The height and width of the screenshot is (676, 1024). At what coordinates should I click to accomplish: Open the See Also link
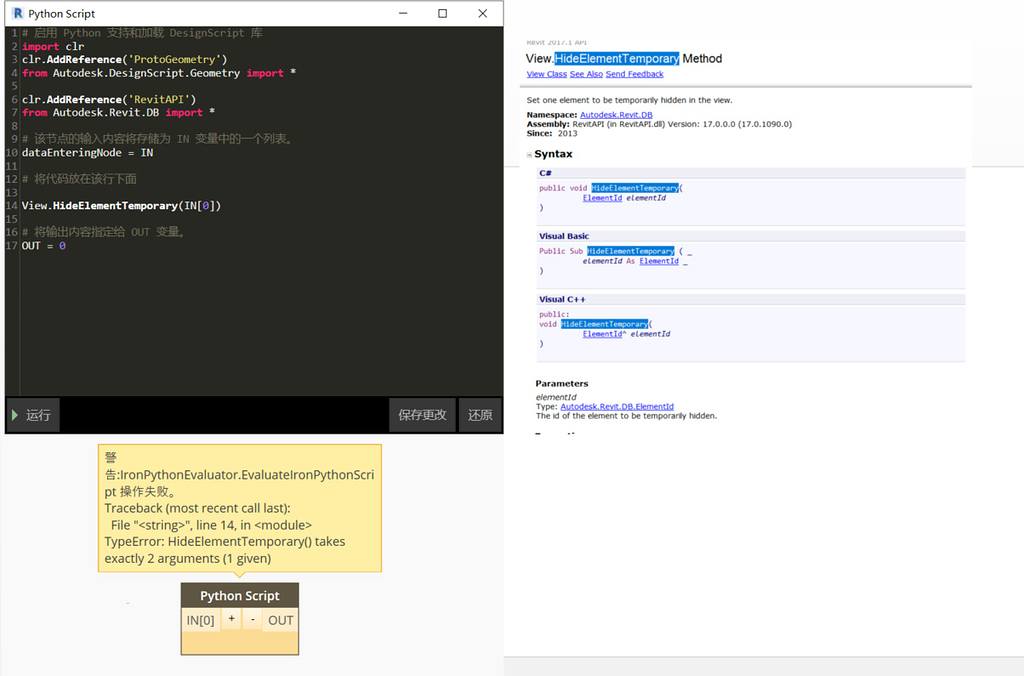tap(586, 73)
